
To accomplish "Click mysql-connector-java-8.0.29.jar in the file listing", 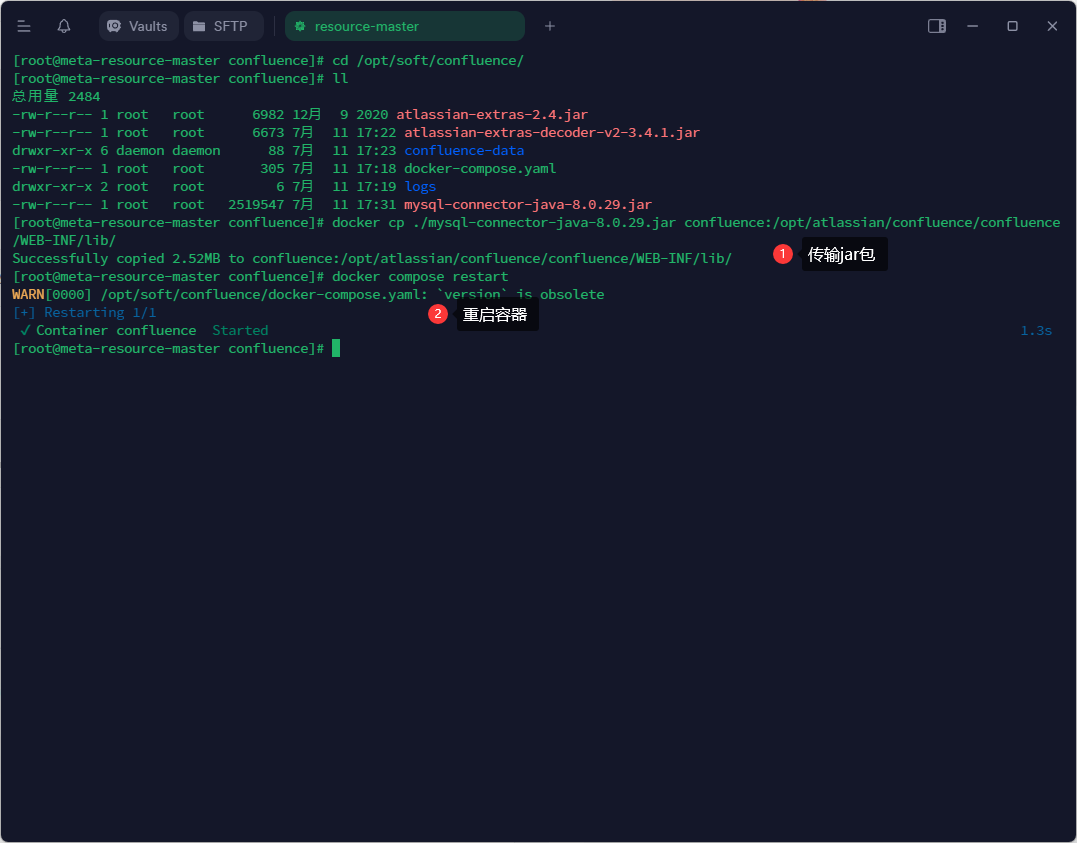I will [x=528, y=205].
